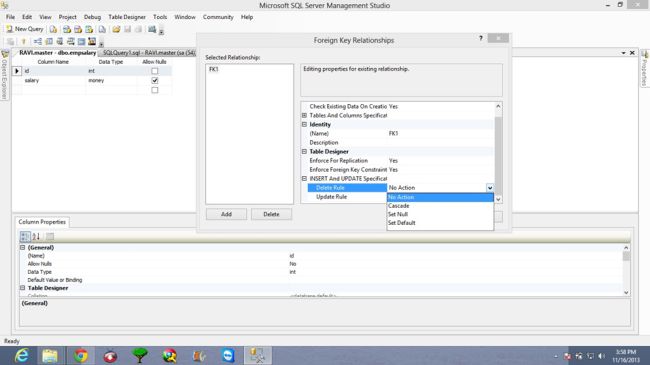Viewport: 650px width, 365px height.
Task: Open a Database Engine Query from toolbar
Action: click(x=53, y=29)
